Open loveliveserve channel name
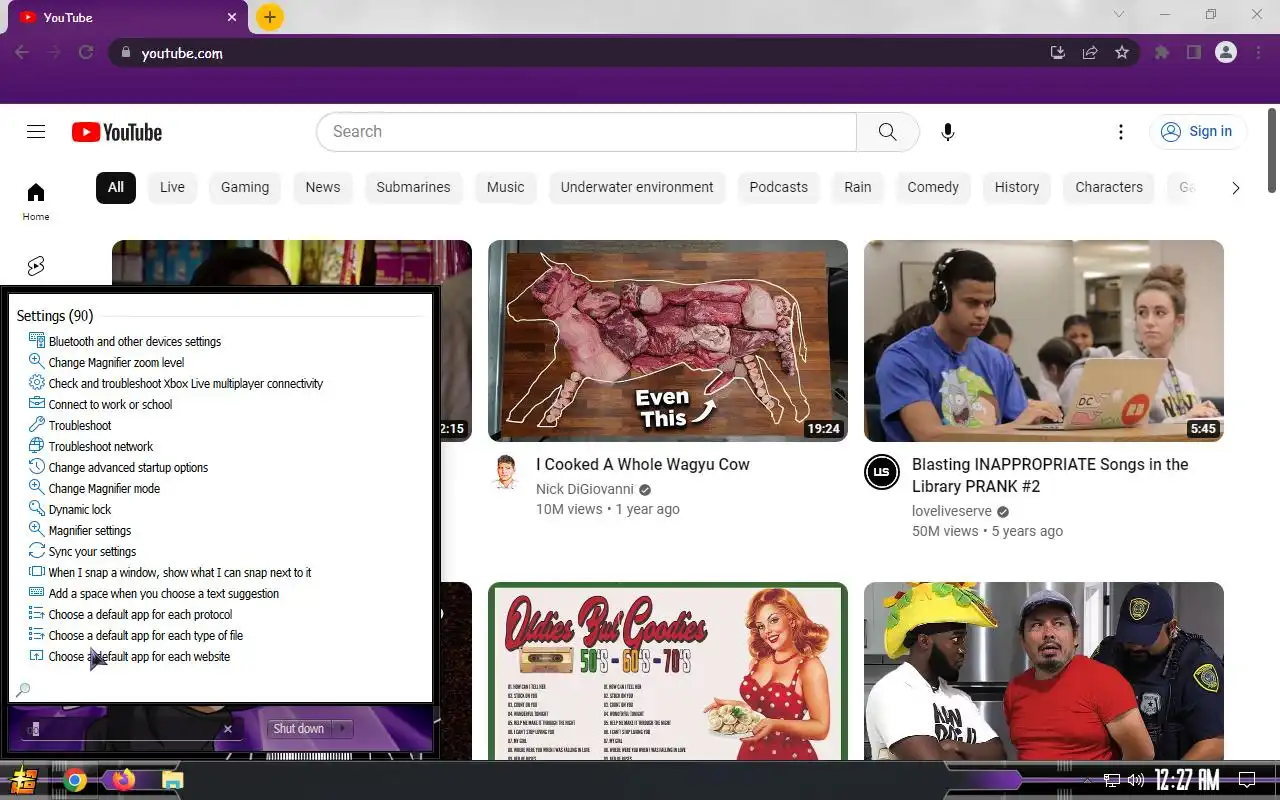This screenshot has height=800, width=1280. tap(951, 511)
